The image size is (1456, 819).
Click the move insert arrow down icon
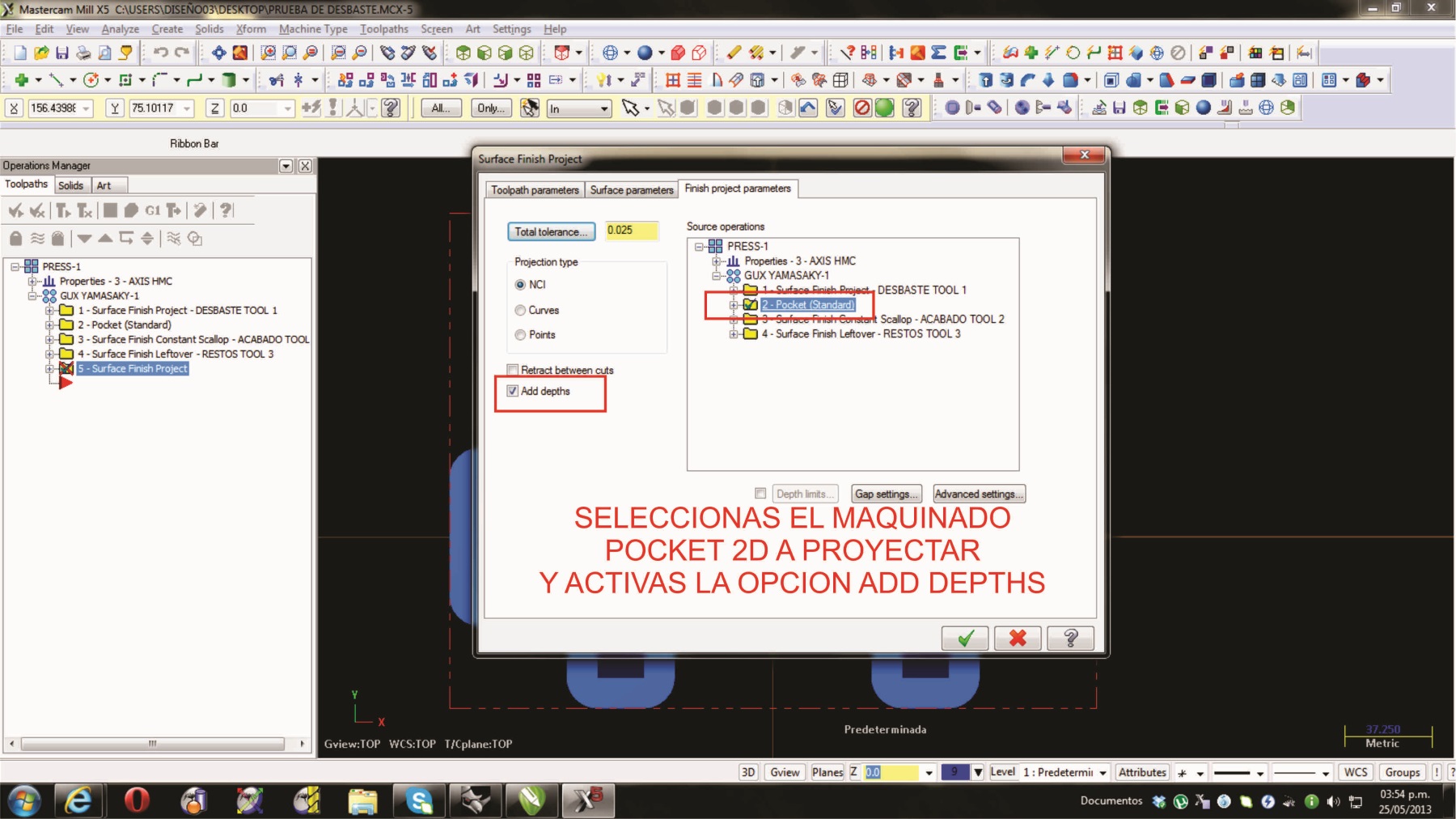(84, 238)
